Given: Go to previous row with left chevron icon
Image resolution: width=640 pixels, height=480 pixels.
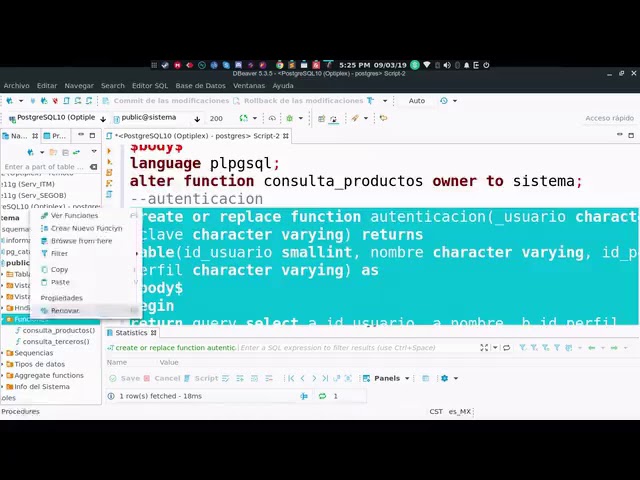Looking at the screenshot, I should coord(302,378).
